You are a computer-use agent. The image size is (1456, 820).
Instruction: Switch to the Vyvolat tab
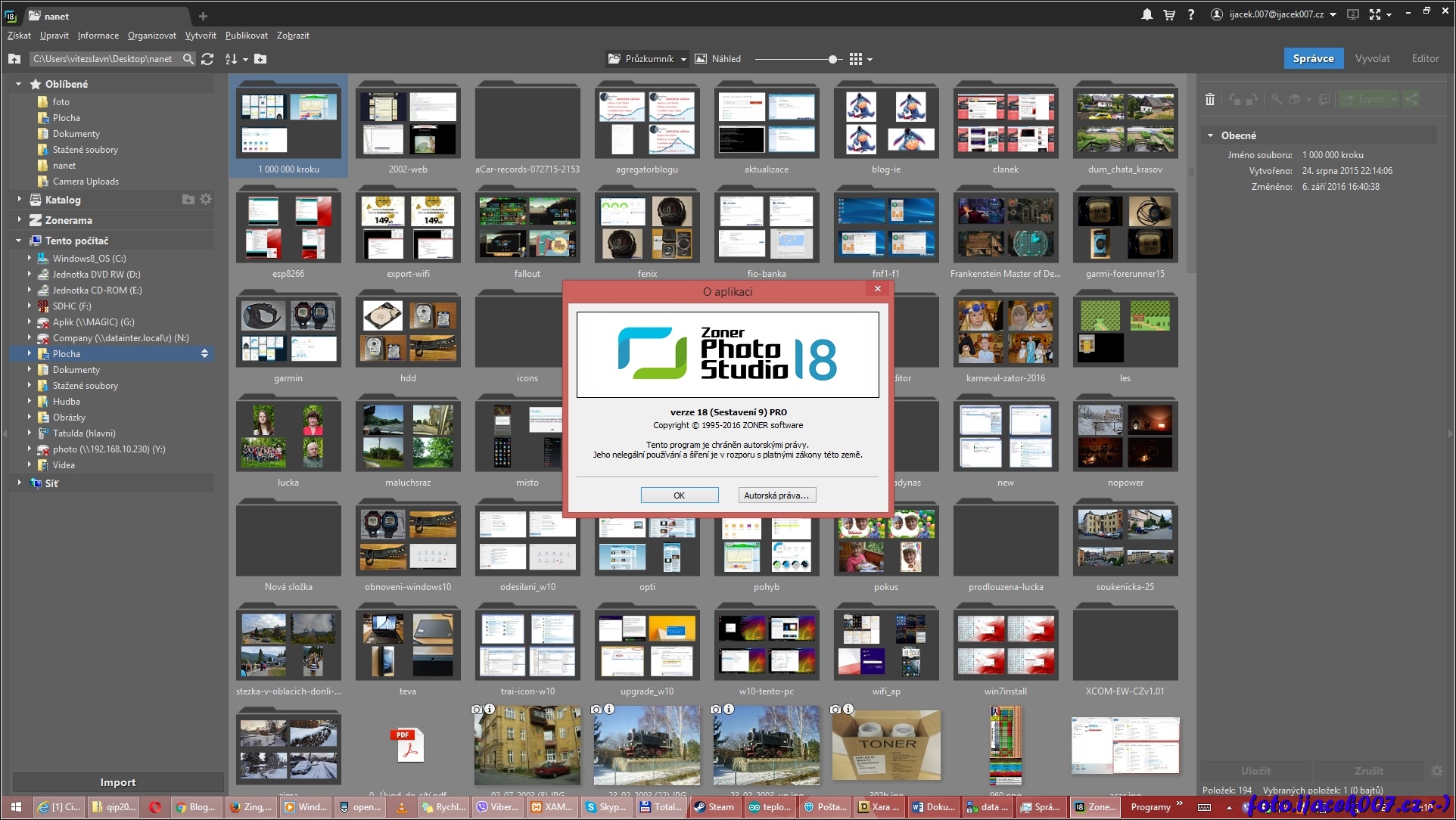pos(1372,58)
